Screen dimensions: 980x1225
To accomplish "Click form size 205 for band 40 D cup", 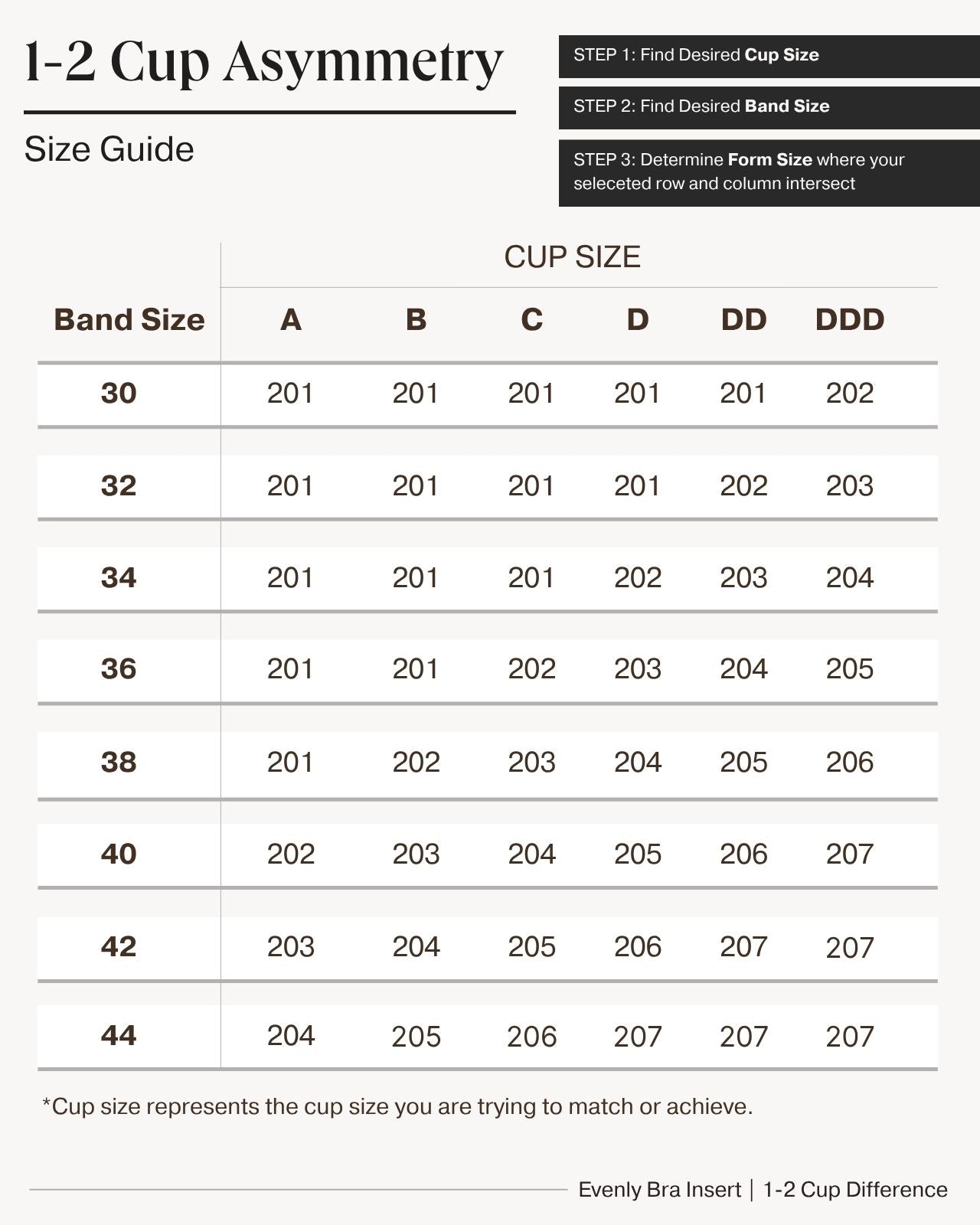I will pos(637,854).
